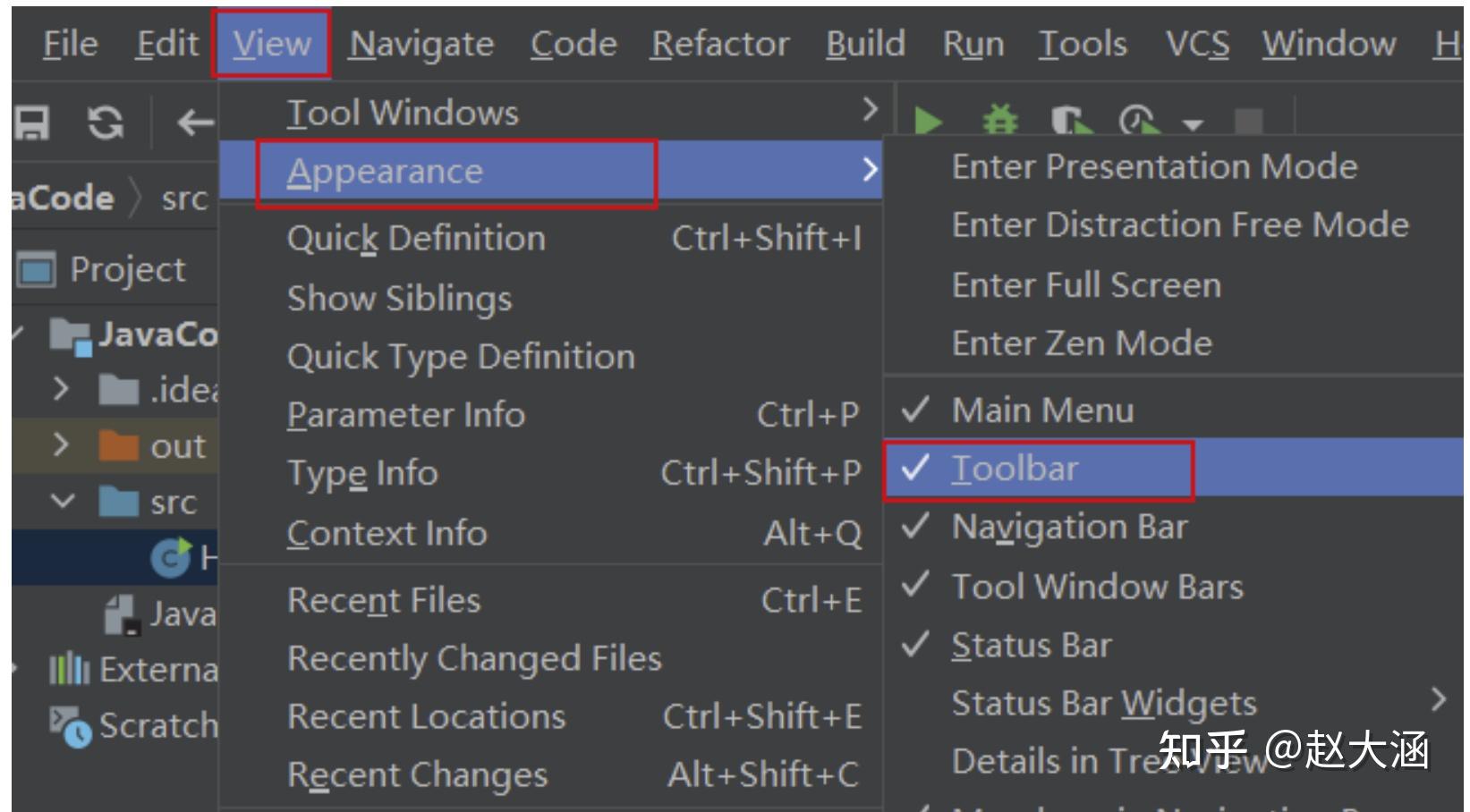Click the gray Stop square icon
The width and height of the screenshot is (1470, 812).
point(1248,122)
